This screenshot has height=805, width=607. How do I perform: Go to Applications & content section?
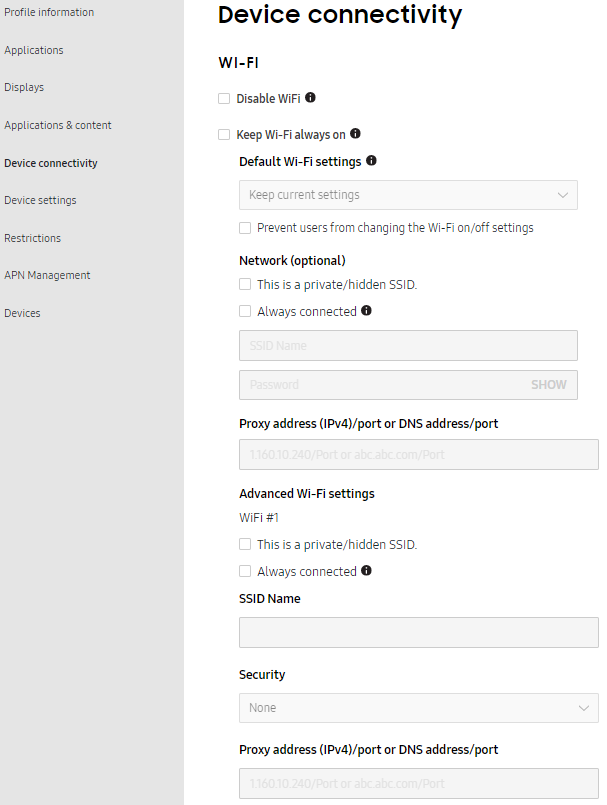58,125
